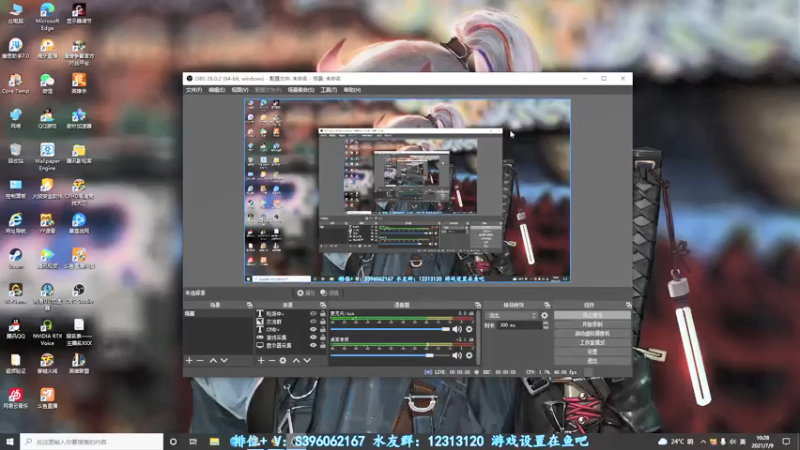
Task: Open the Tools (T) menu in OBS
Action: 329,90
